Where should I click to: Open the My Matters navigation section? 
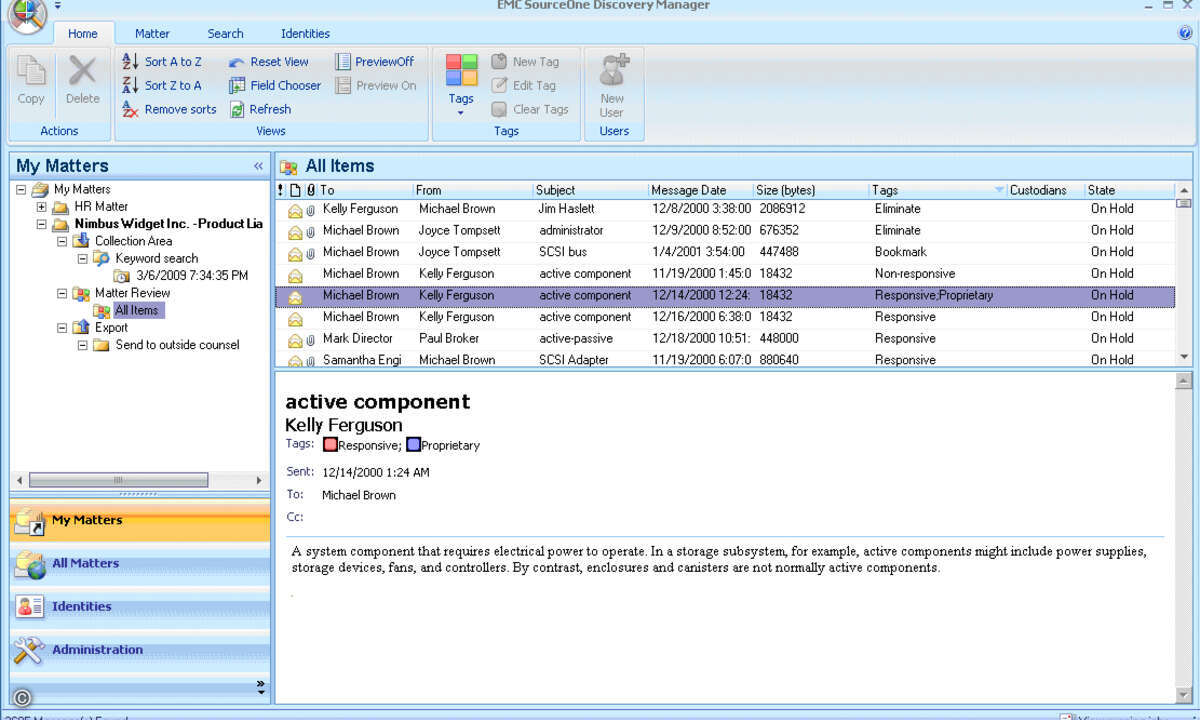[140, 521]
